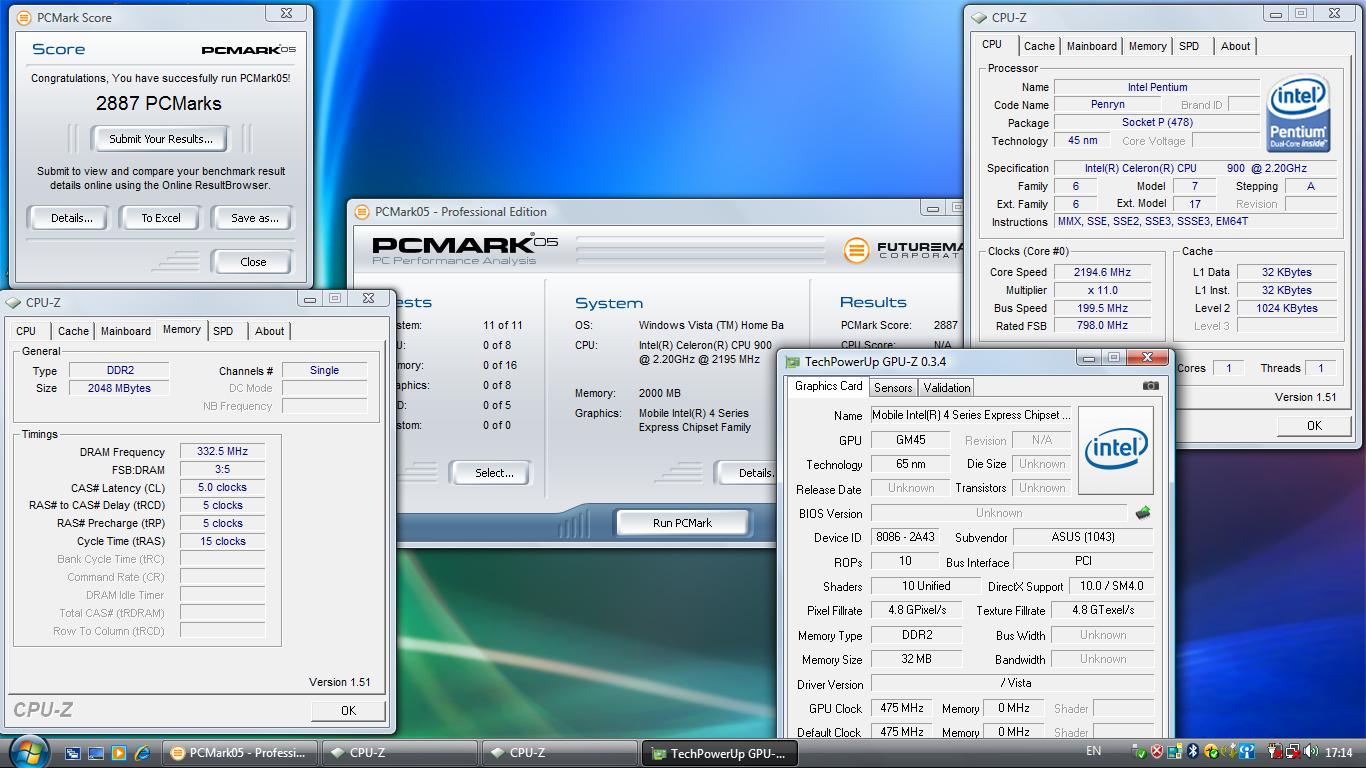Click GPU-Z Device ID field 8086 - 2A43
The image size is (1366, 768).
(905, 537)
